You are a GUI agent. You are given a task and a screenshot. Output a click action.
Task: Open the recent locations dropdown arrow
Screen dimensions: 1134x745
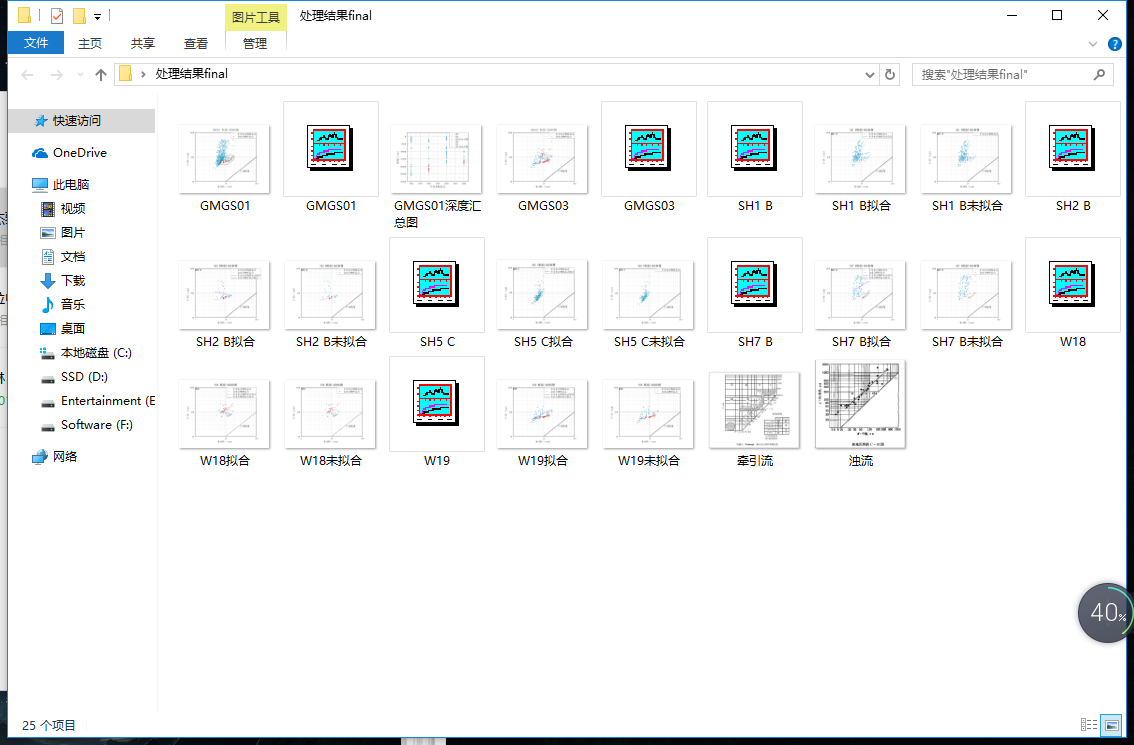pyautogui.click(x=80, y=75)
